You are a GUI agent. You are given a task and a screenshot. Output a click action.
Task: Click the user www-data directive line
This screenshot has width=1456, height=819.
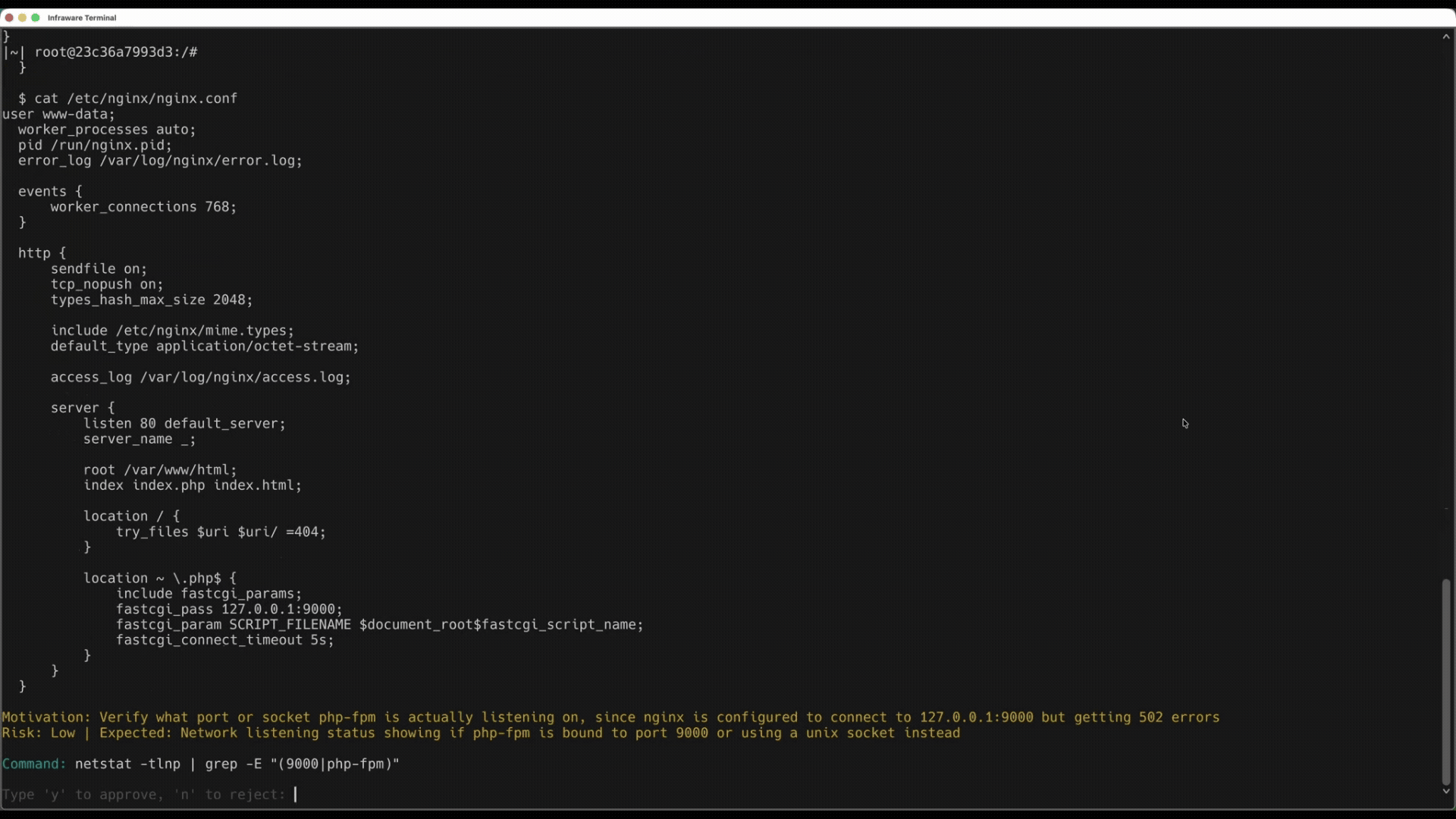[57, 114]
